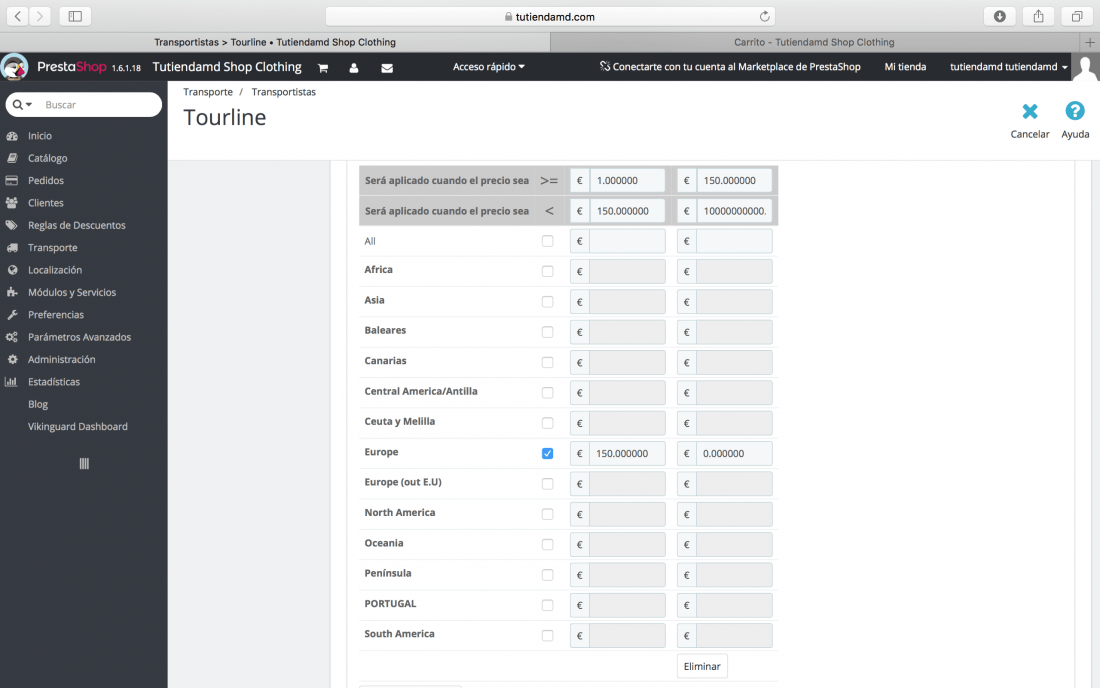
Task: Click the Catálogo book icon in sidebar
Action: (x=12, y=158)
